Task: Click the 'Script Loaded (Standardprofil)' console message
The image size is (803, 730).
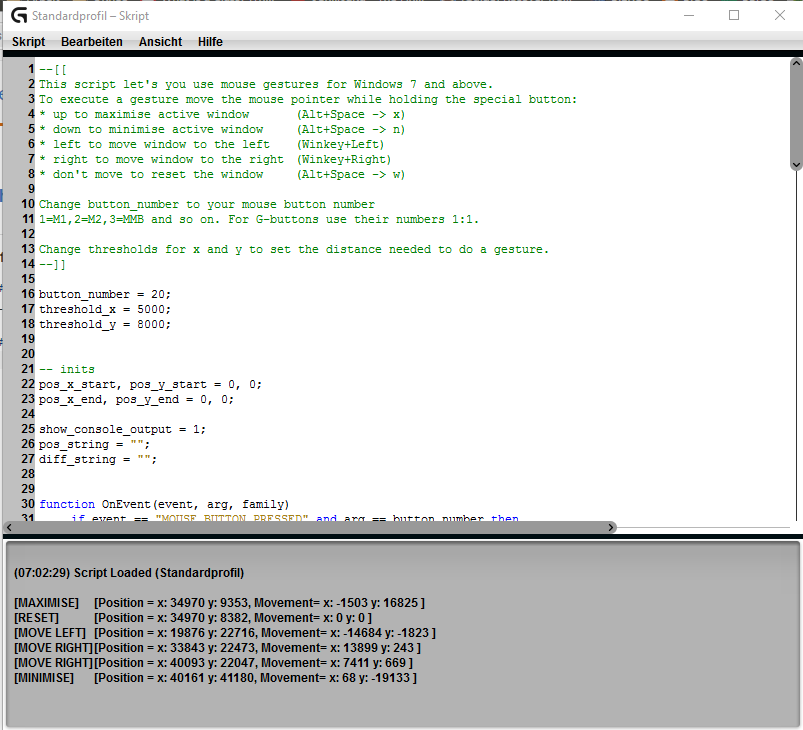Action: pyautogui.click(x=159, y=573)
